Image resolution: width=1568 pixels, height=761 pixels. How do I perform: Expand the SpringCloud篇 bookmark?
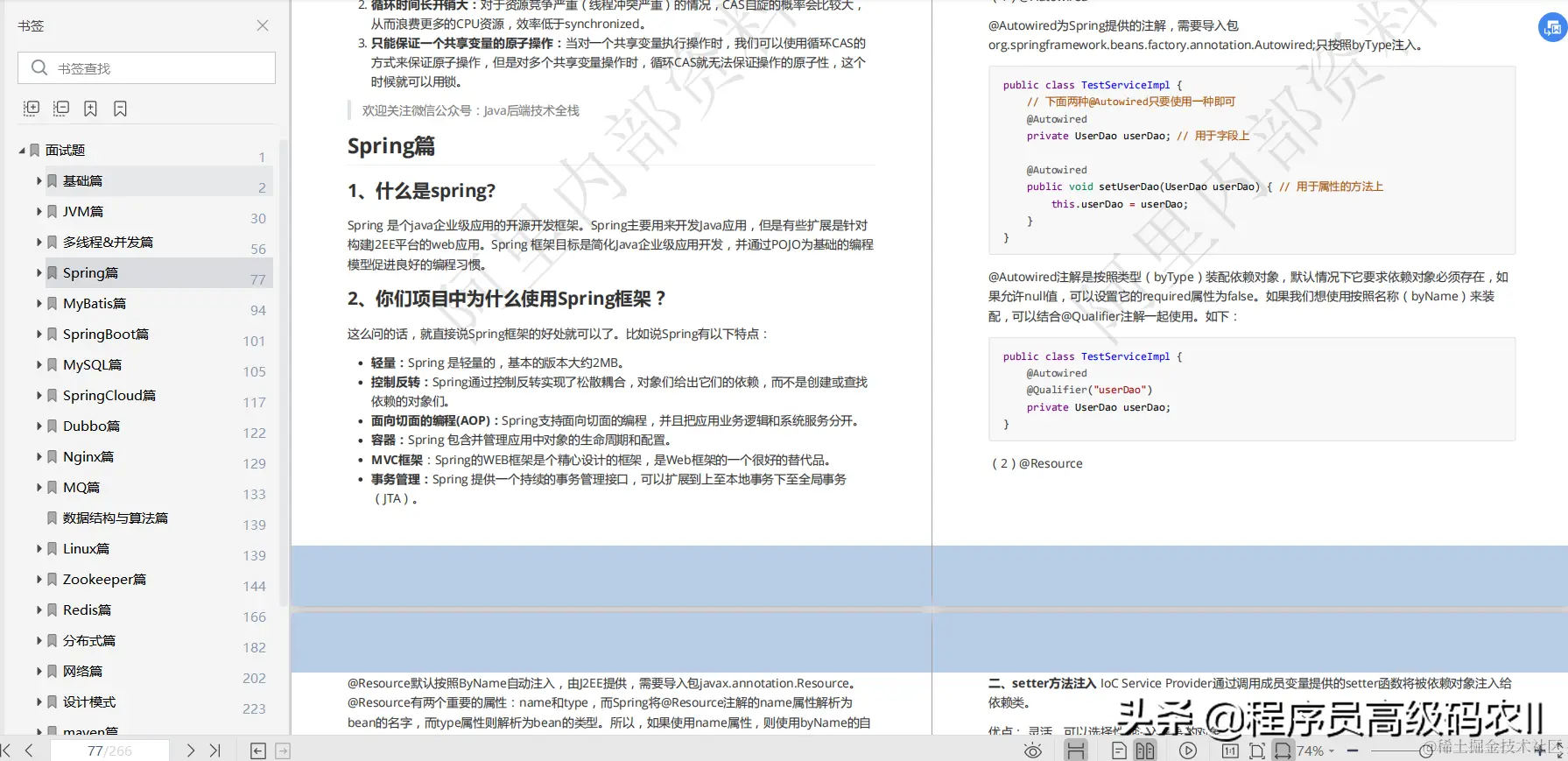39,396
